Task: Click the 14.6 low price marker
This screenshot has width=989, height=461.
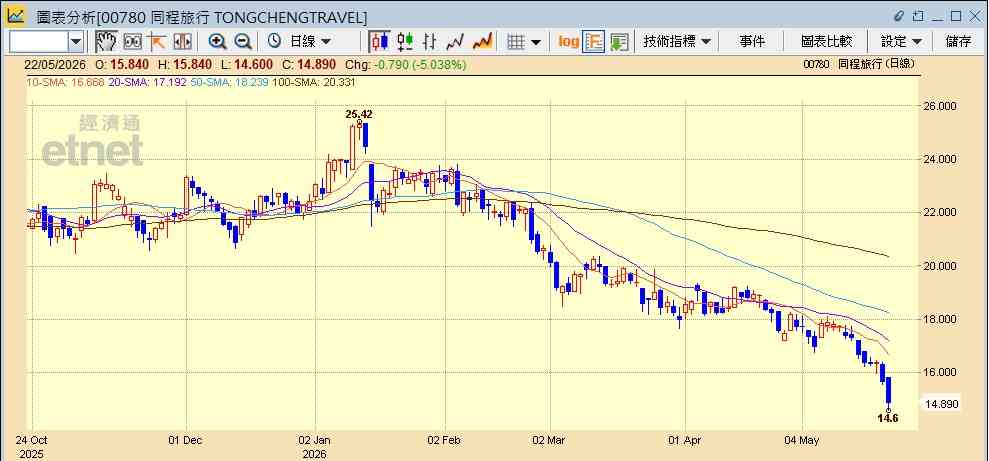Action: coord(889,419)
